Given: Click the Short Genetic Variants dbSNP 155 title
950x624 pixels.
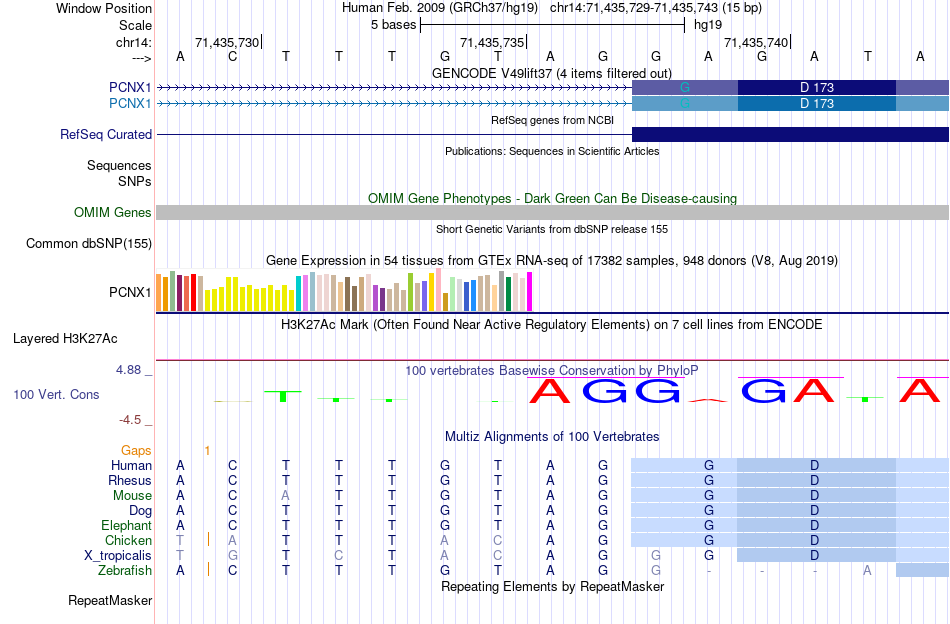Looking at the screenshot, I should pyautogui.click(x=552, y=229).
